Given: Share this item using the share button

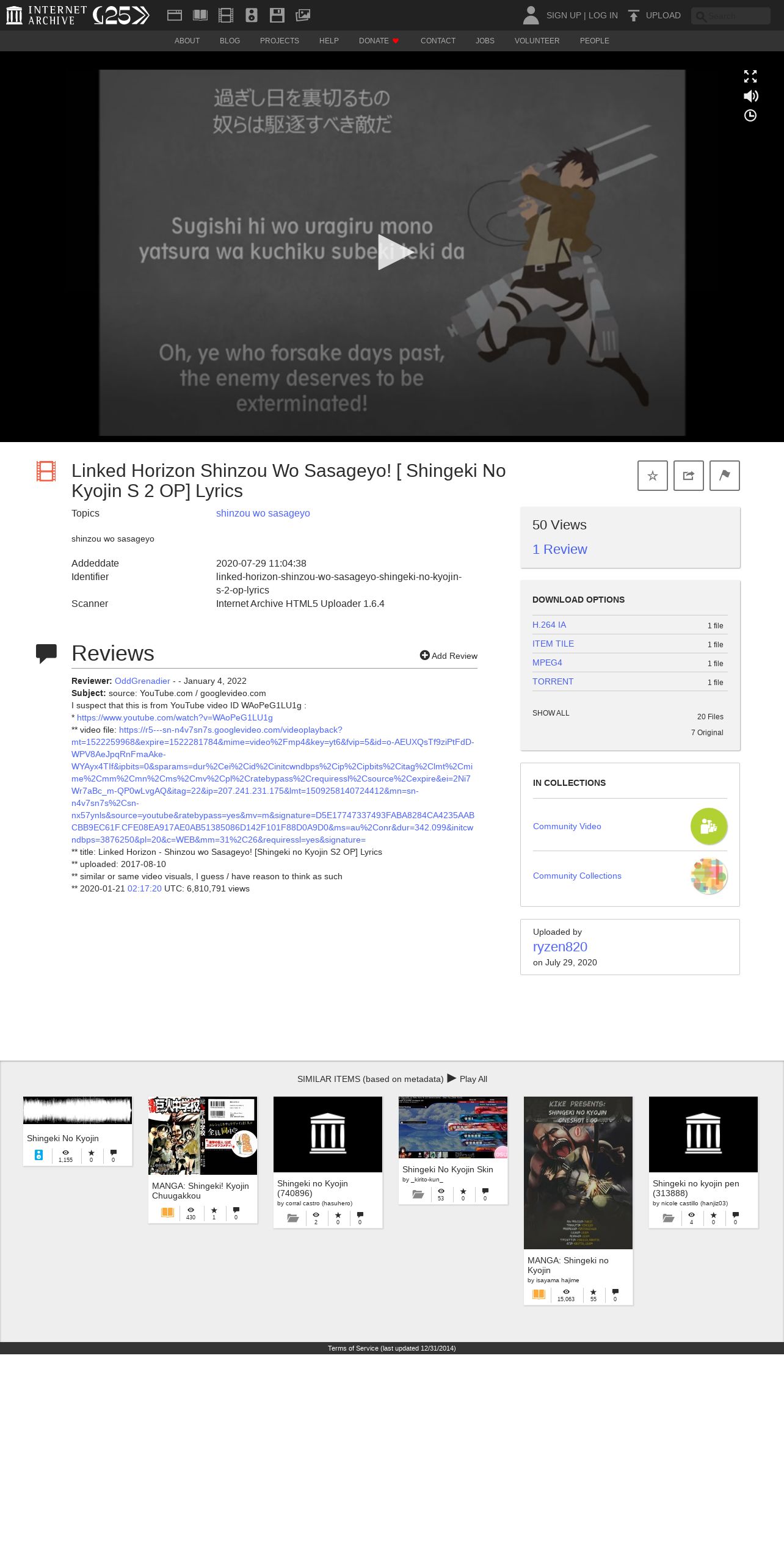Looking at the screenshot, I should click(689, 476).
